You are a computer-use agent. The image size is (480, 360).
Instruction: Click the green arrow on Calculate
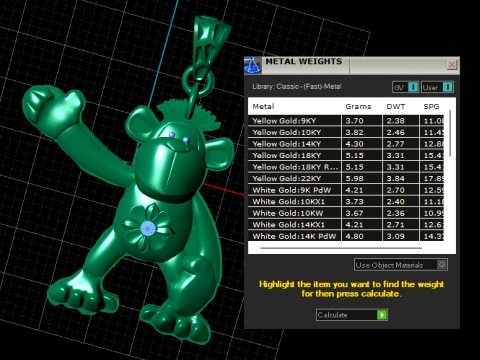pos(382,315)
